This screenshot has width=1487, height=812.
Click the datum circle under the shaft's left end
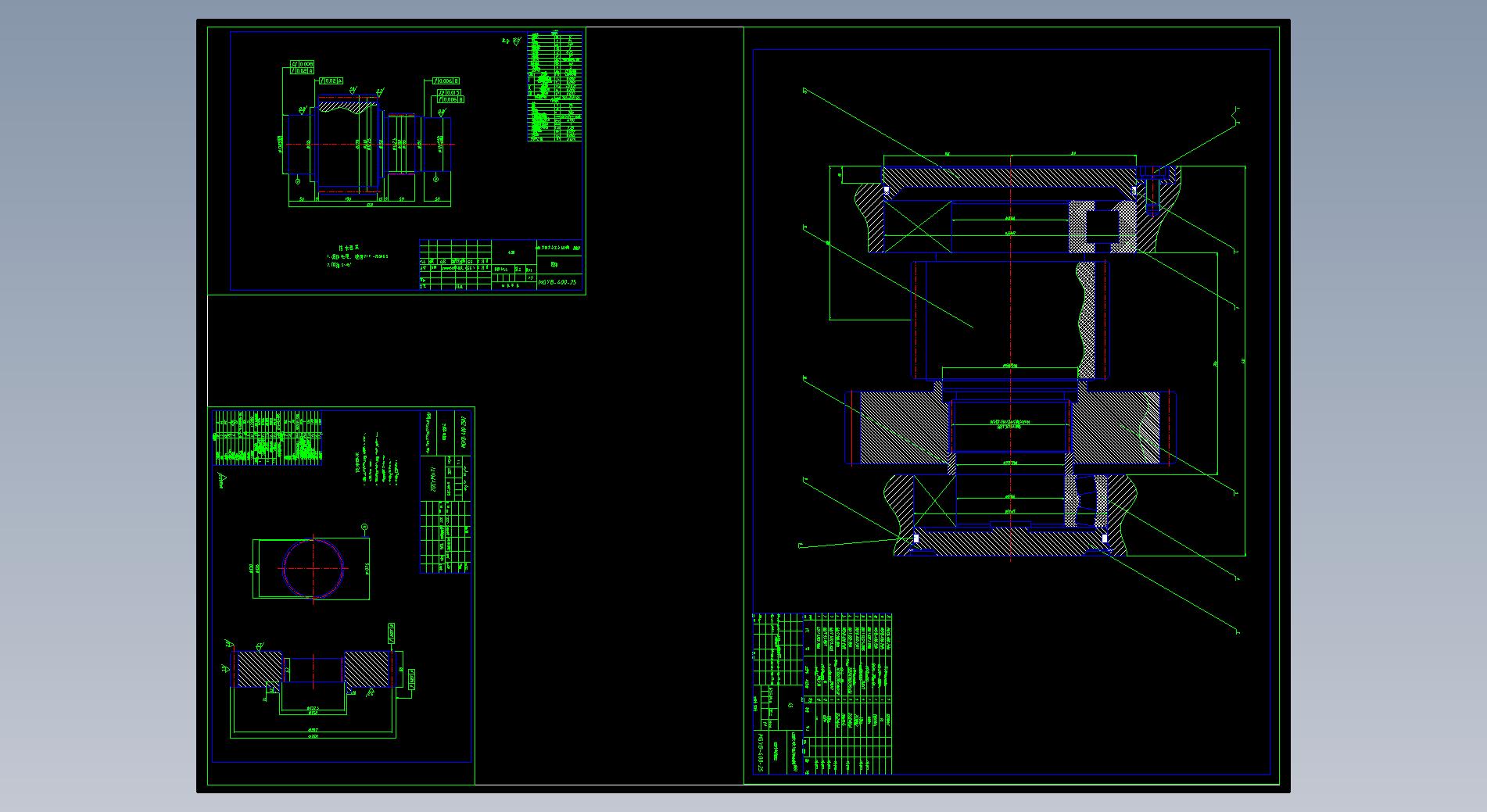click(298, 181)
